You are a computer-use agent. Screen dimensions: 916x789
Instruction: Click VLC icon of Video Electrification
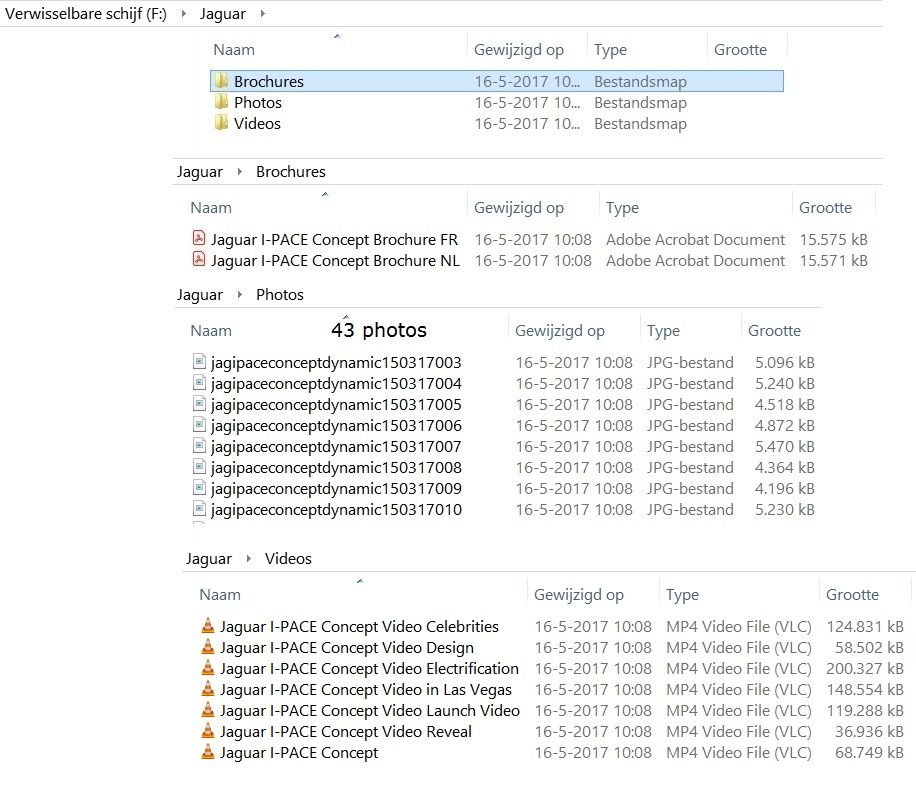(x=207, y=668)
